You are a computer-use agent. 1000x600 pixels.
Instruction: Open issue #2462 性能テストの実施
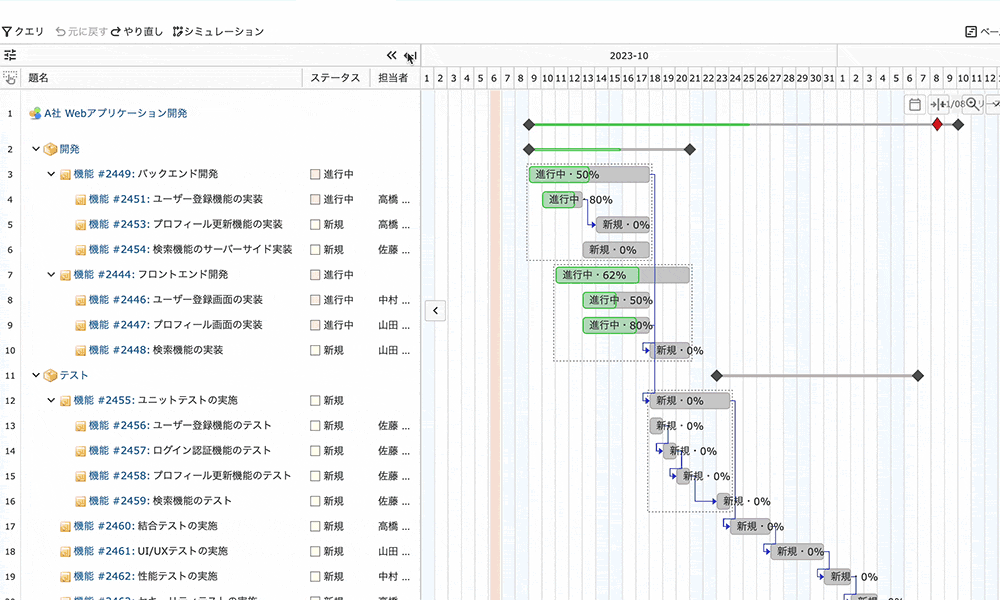[145, 576]
